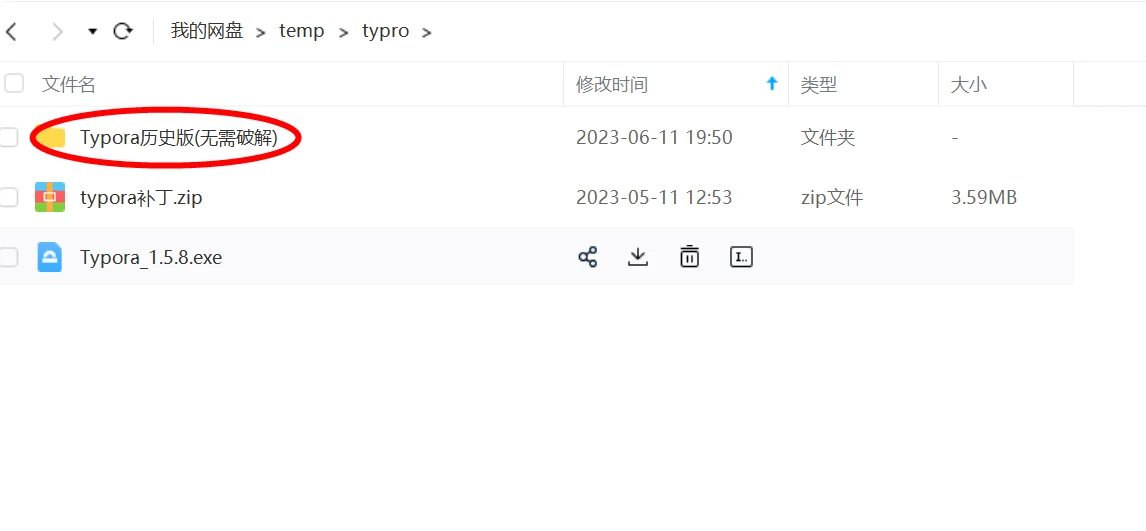Go to 我的网盘 in the breadcrumb
The height and width of the screenshot is (531, 1146).
(207, 31)
